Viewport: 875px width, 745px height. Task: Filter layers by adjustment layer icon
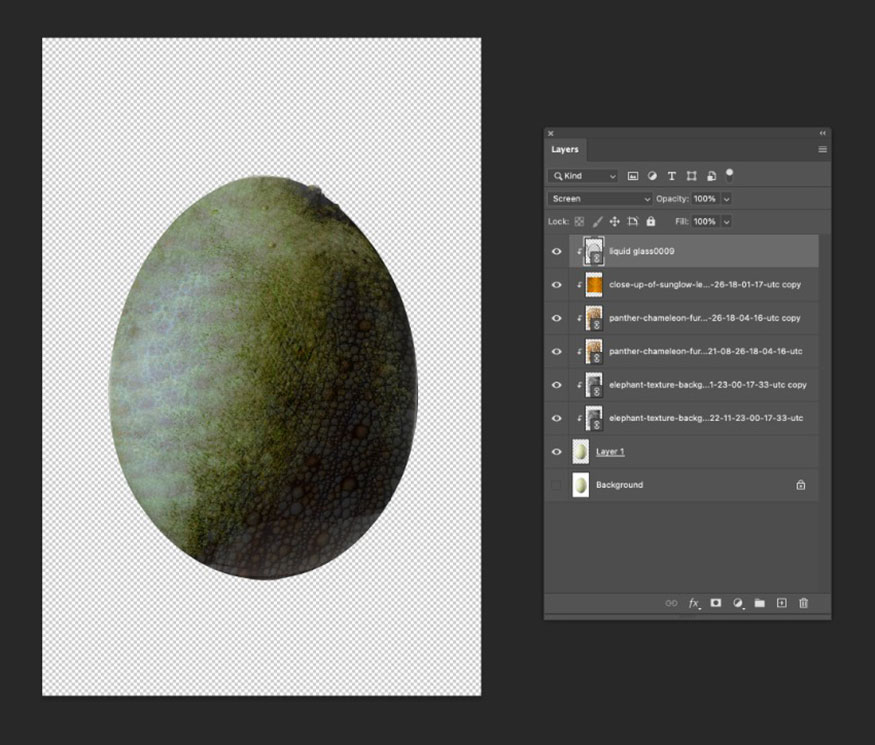652,176
